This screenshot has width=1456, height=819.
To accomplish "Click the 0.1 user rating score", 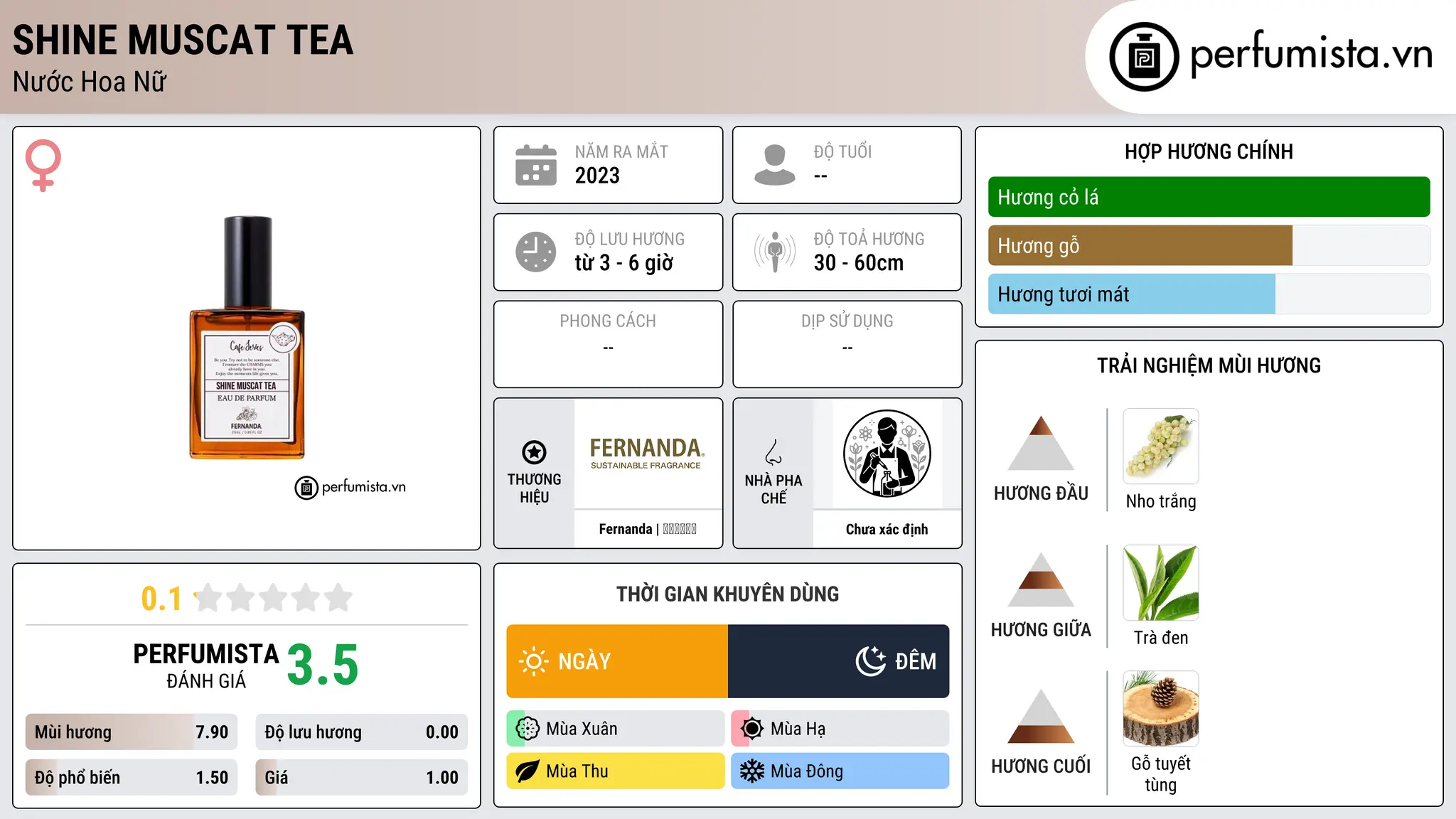I will point(161,599).
